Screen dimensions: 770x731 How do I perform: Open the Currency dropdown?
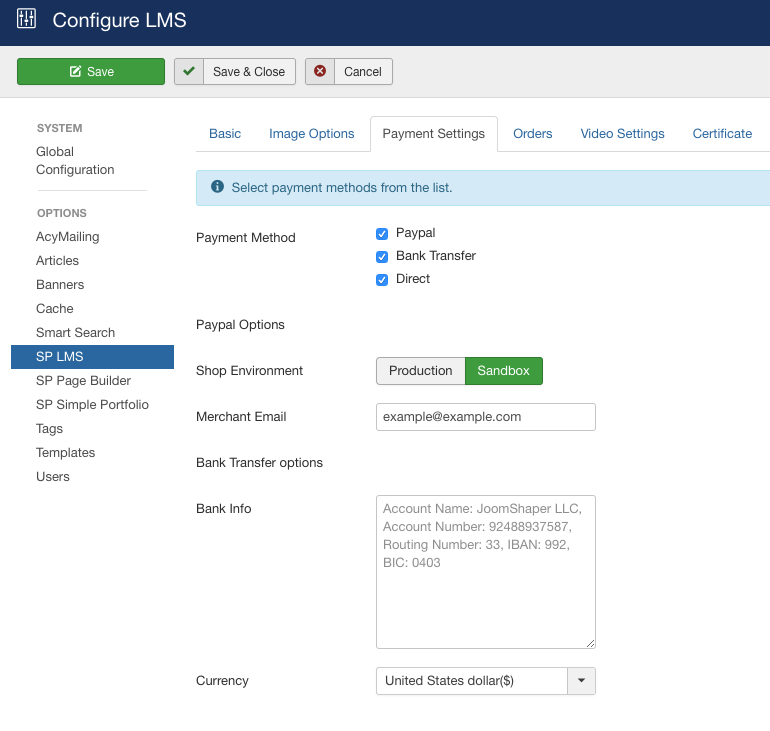click(x=472, y=681)
